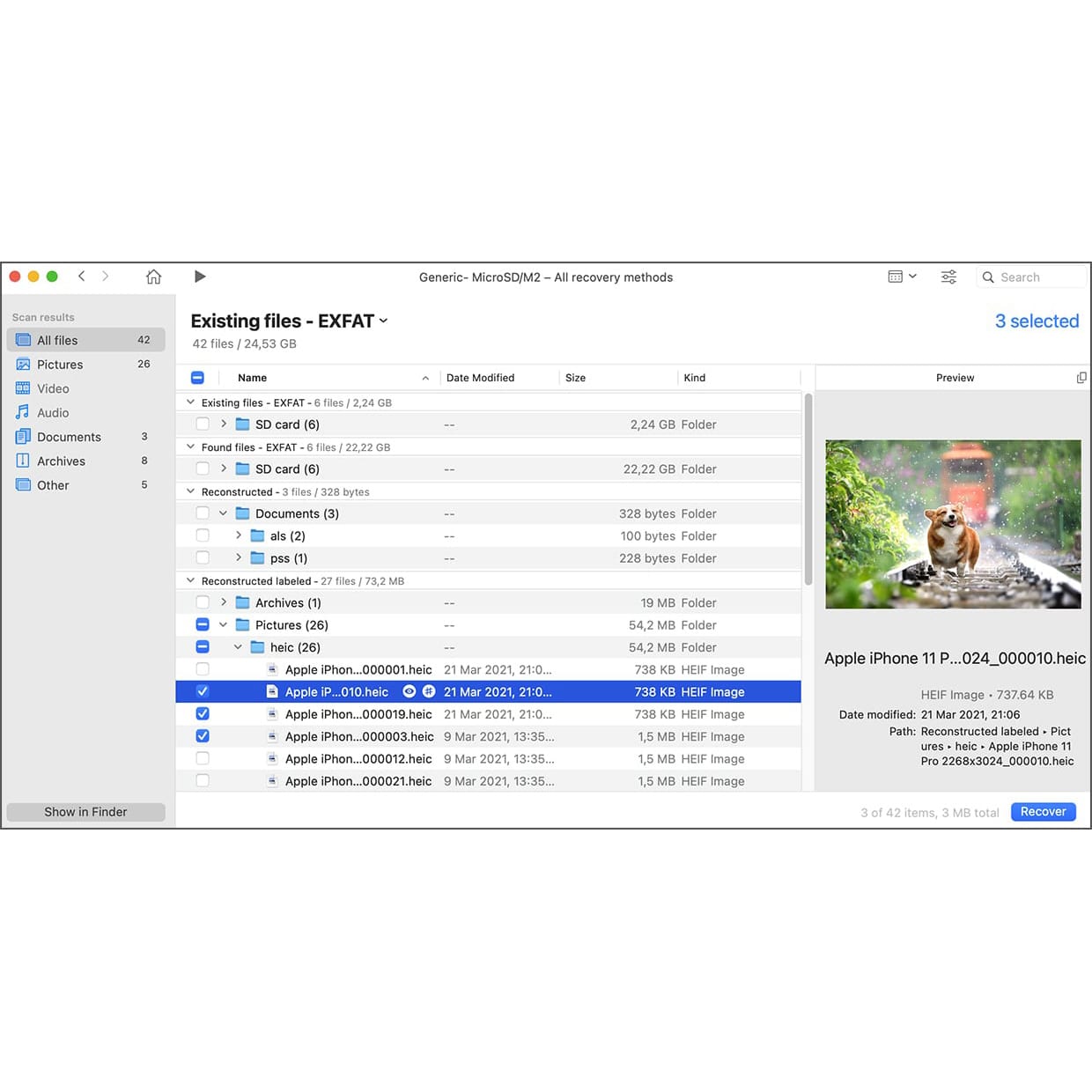This screenshot has height=1092, width=1092.
Task: Click file icon of 000012.heic
Action: point(272,758)
